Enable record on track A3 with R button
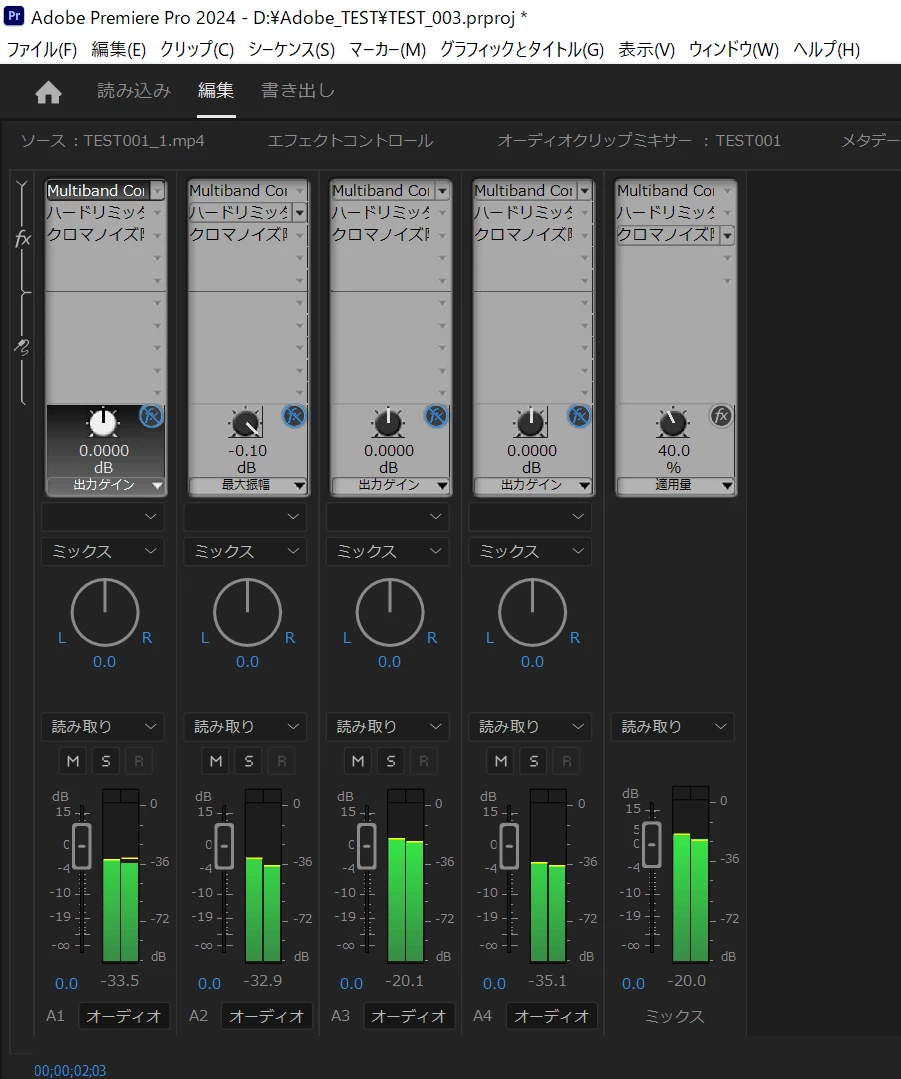The width and height of the screenshot is (901, 1079). [424, 761]
